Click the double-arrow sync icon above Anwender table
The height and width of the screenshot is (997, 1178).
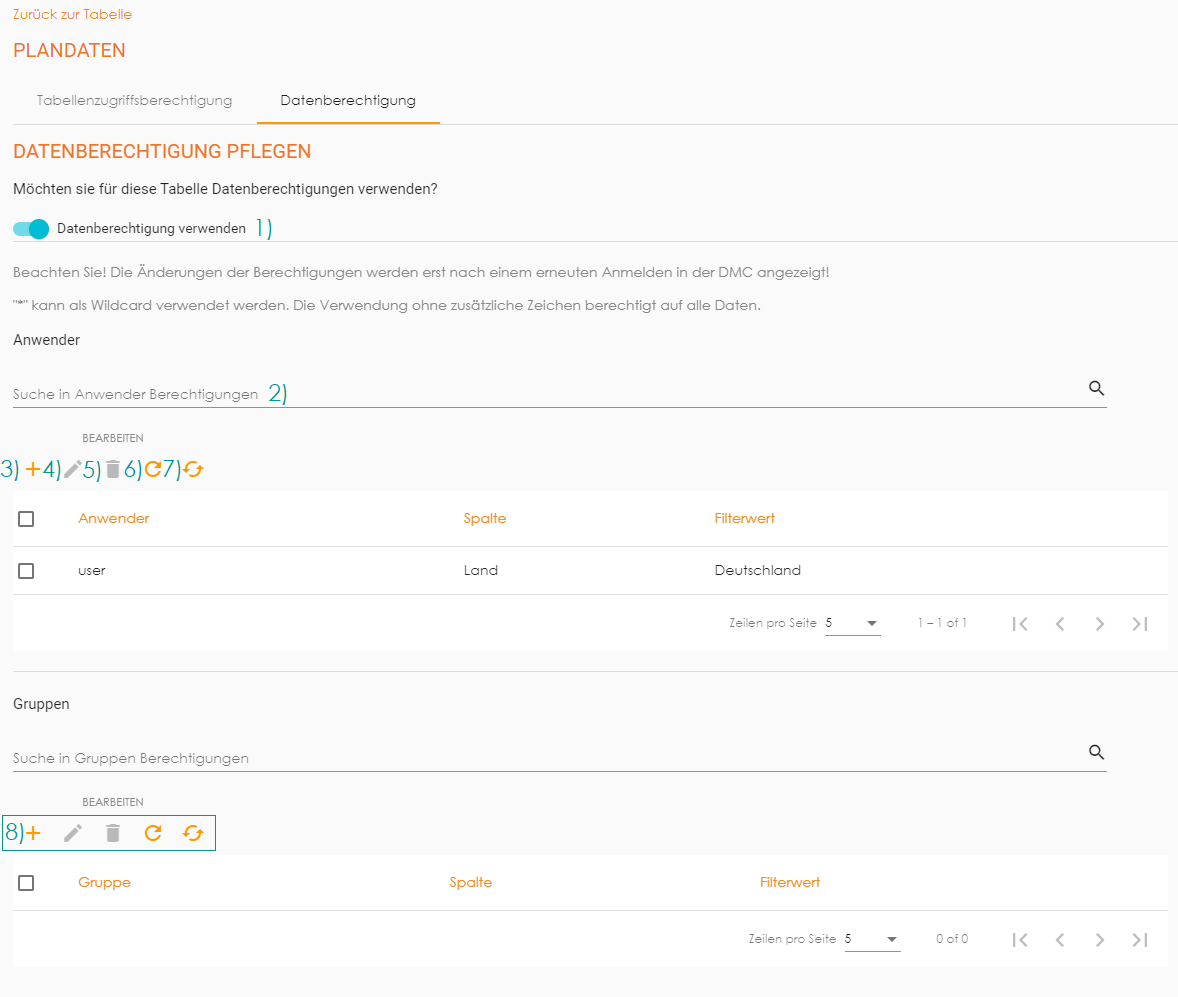click(193, 469)
